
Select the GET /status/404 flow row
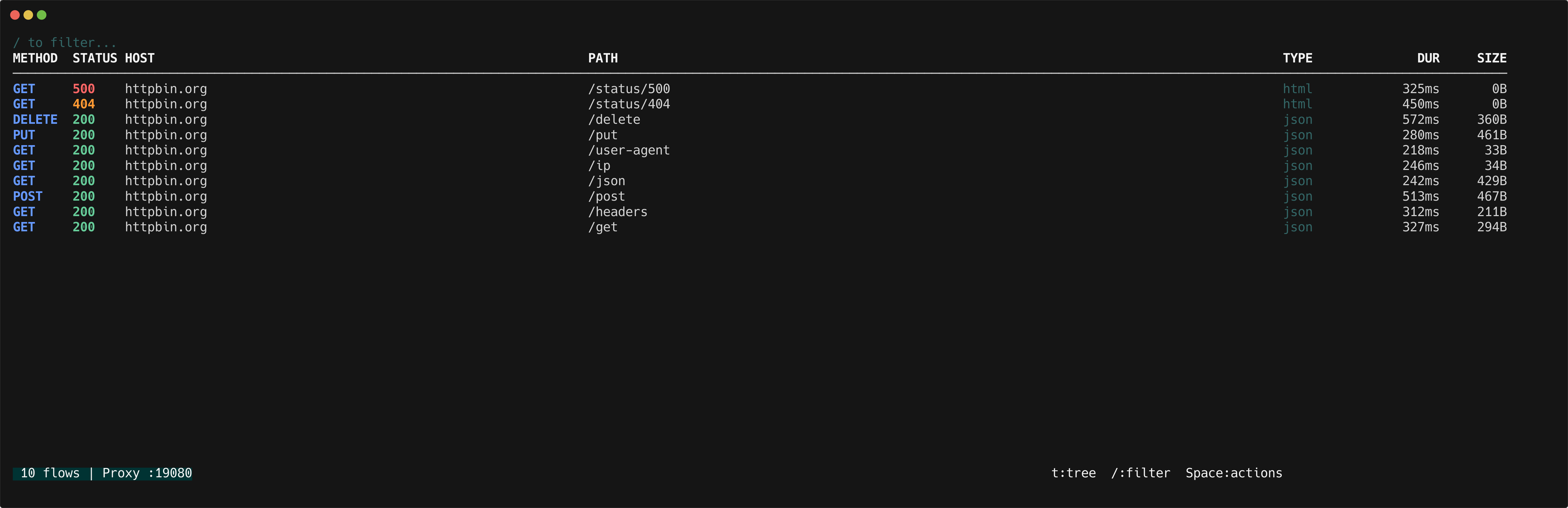click(365, 104)
